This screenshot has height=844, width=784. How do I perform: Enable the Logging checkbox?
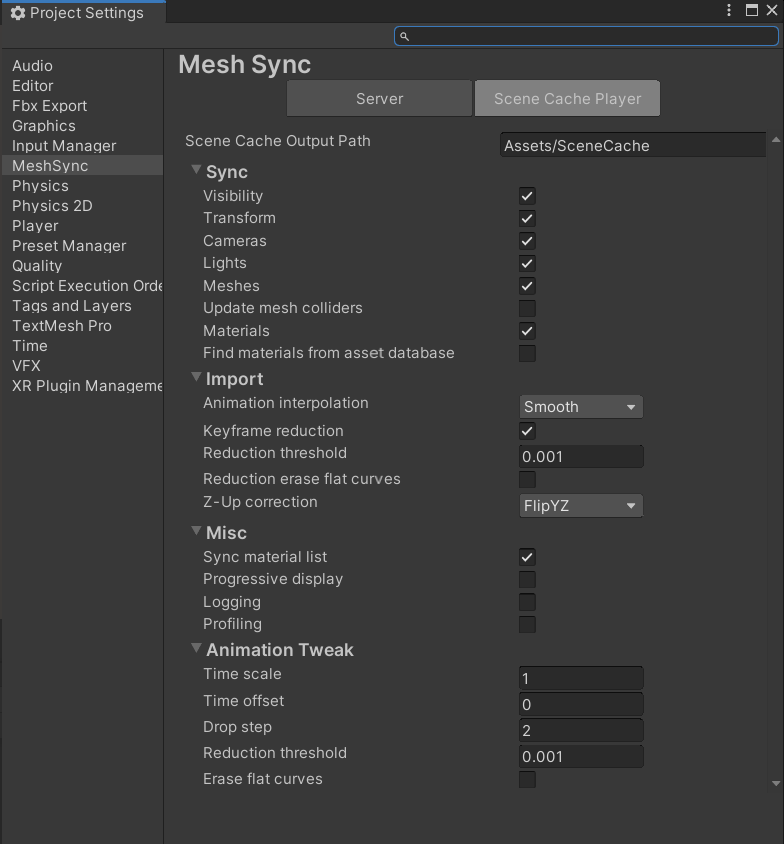pyautogui.click(x=527, y=602)
